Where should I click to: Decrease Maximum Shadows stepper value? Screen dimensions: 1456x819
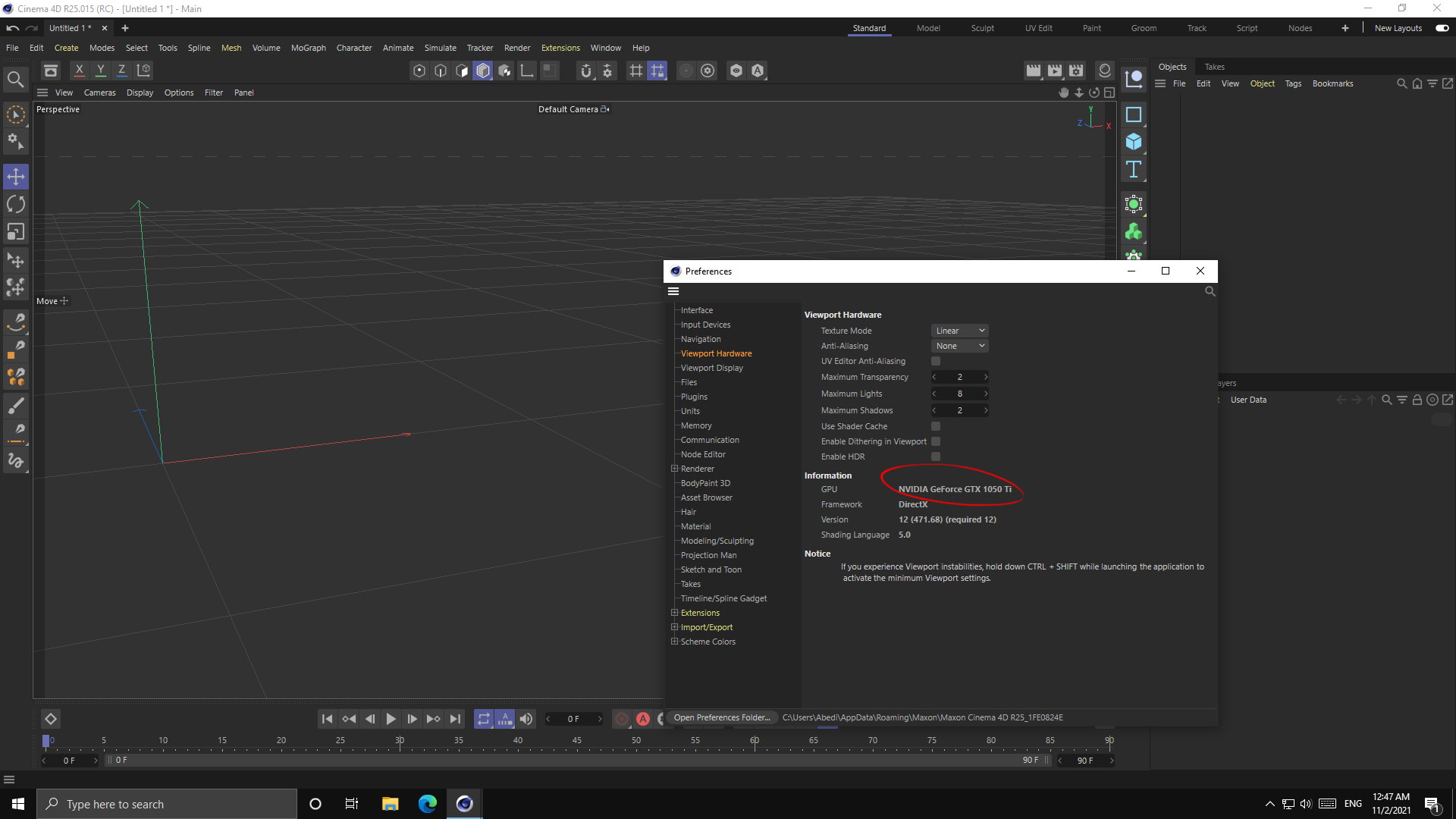click(934, 410)
